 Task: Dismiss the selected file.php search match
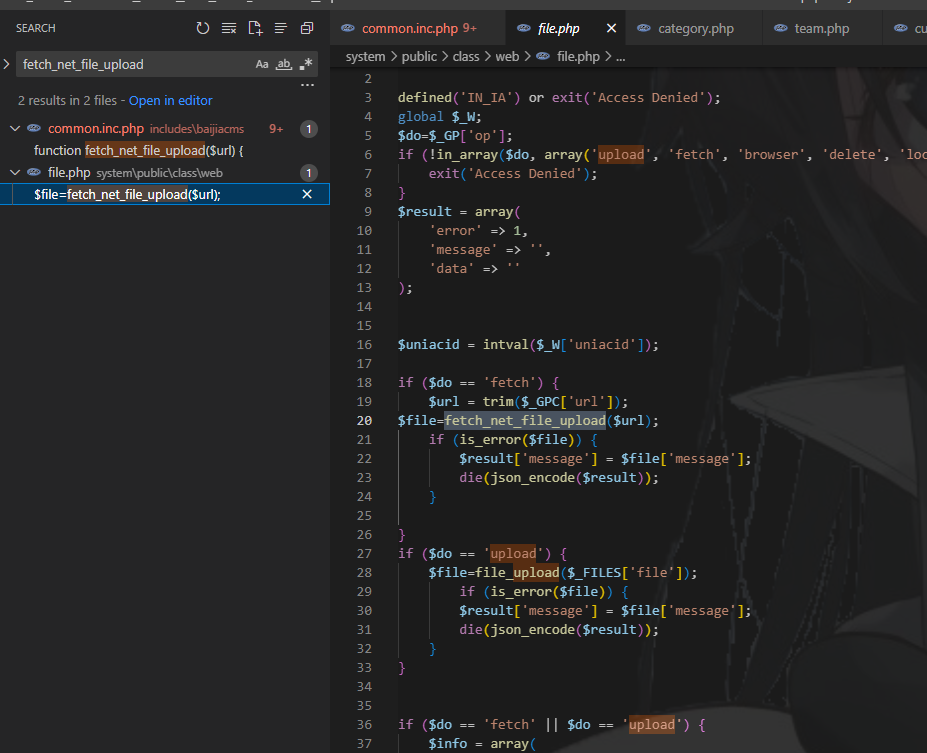[308, 194]
